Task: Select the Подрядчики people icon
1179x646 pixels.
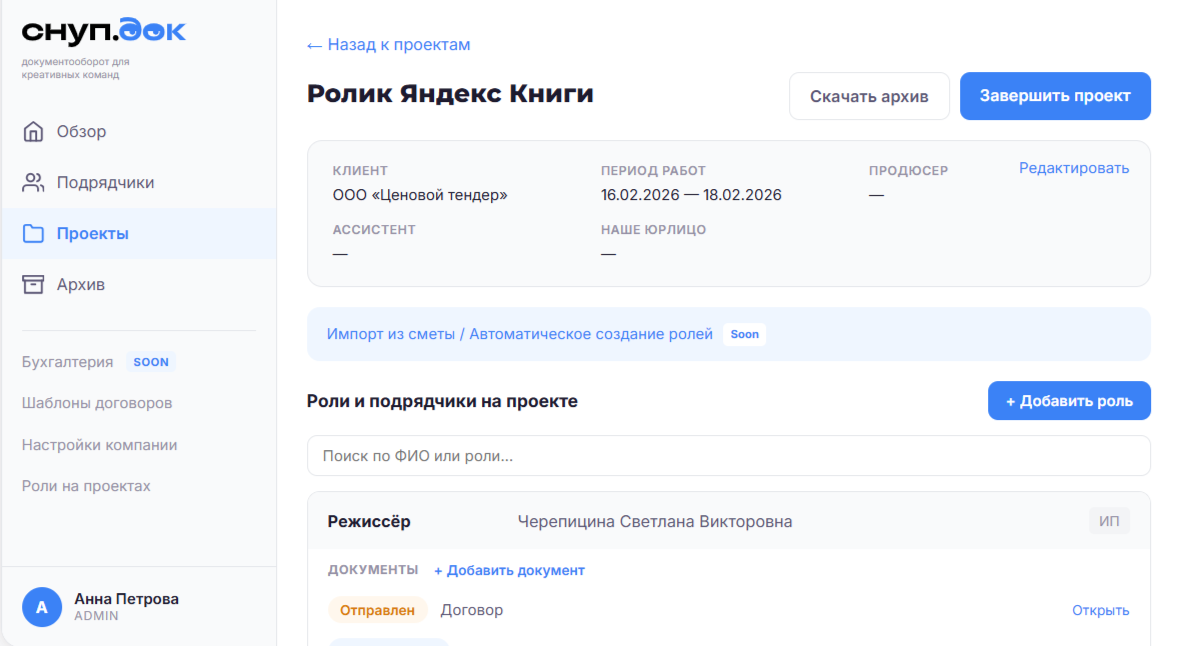Action: click(x=33, y=182)
